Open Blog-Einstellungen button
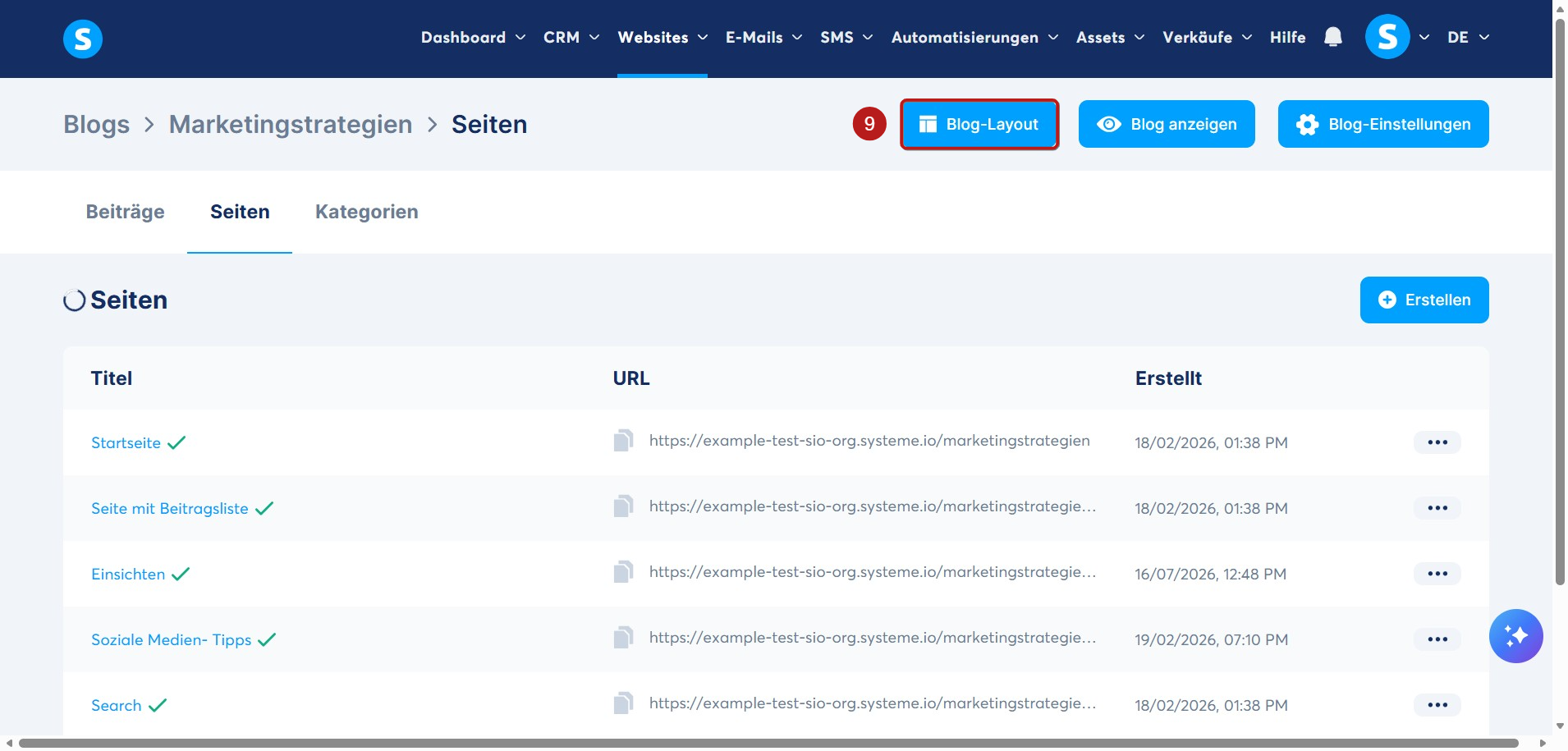1568x751 pixels. [x=1383, y=124]
